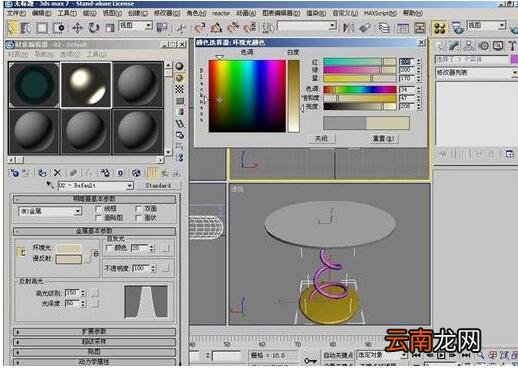Activate the Select and Rotate tool
The height and width of the screenshot is (369, 518).
94,28
